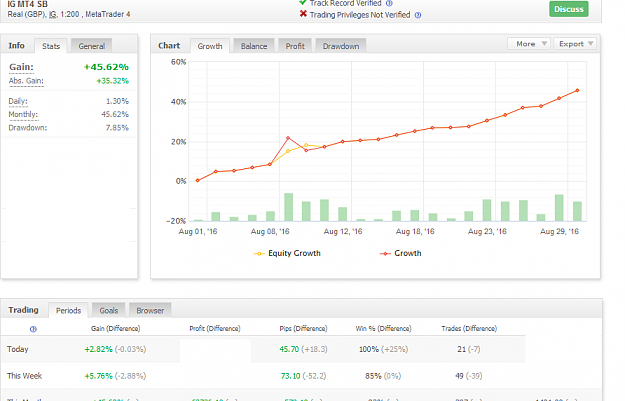
Task: Select the Drawdown chart tab
Action: click(x=341, y=46)
